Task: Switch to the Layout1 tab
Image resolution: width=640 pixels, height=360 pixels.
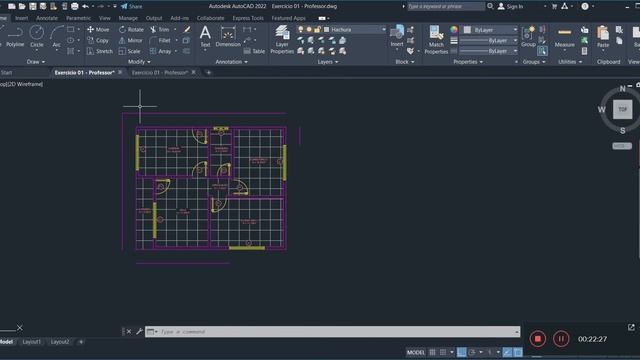Action: 31,342
